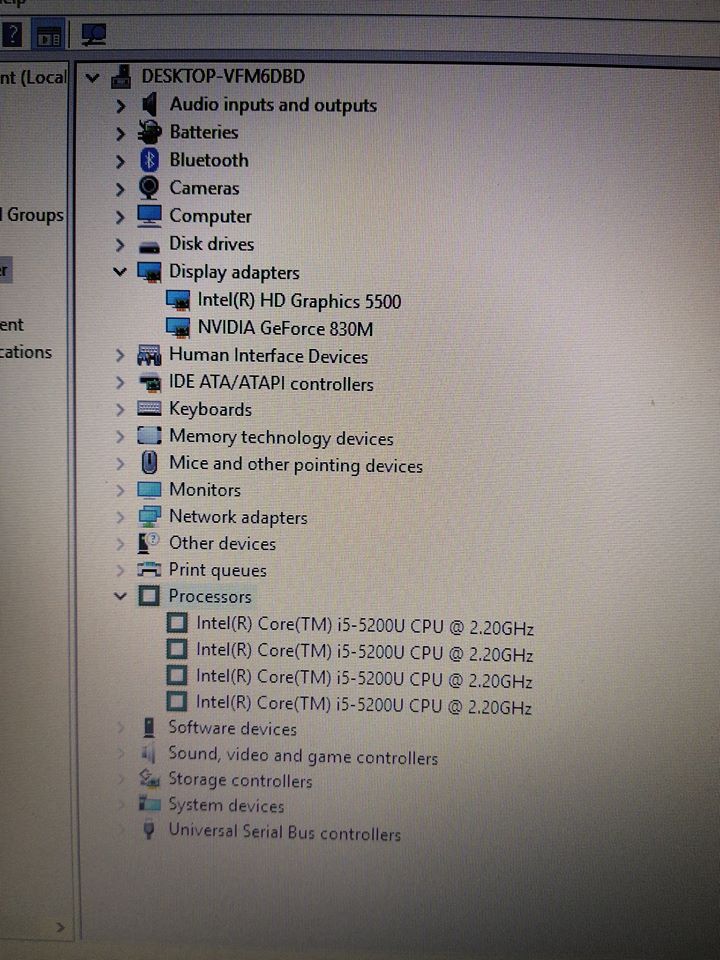Expand the Human Interface Devices node
This screenshot has width=720, height=960.
[120, 356]
